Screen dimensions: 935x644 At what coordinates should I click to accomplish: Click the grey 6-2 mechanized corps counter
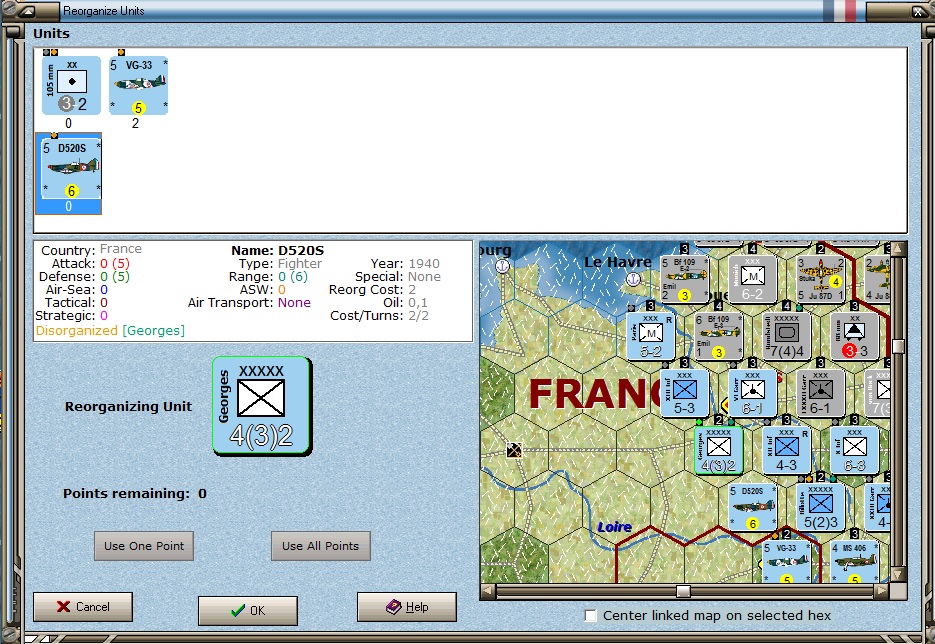click(753, 279)
